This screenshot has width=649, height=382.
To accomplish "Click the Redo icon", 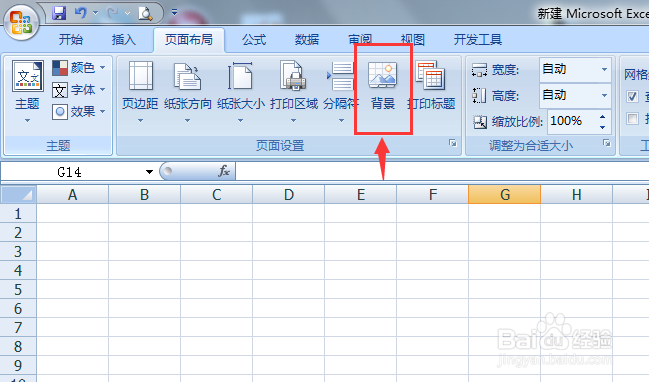I will click(113, 13).
